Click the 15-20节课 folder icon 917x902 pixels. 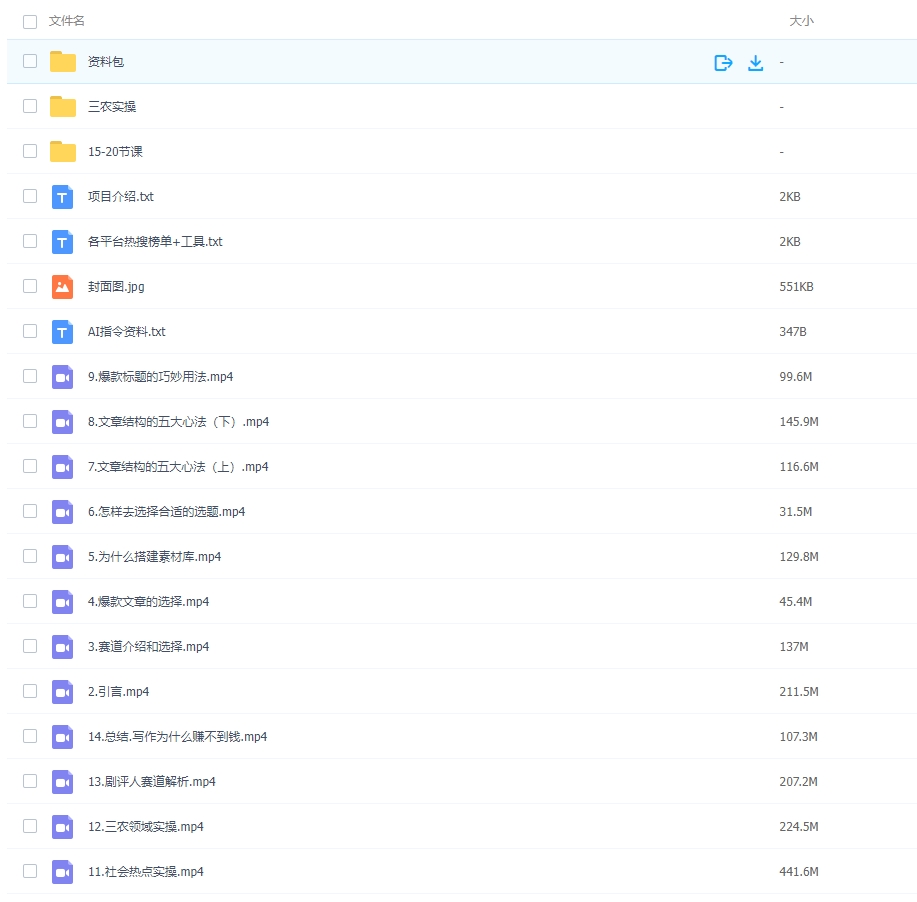[63, 152]
